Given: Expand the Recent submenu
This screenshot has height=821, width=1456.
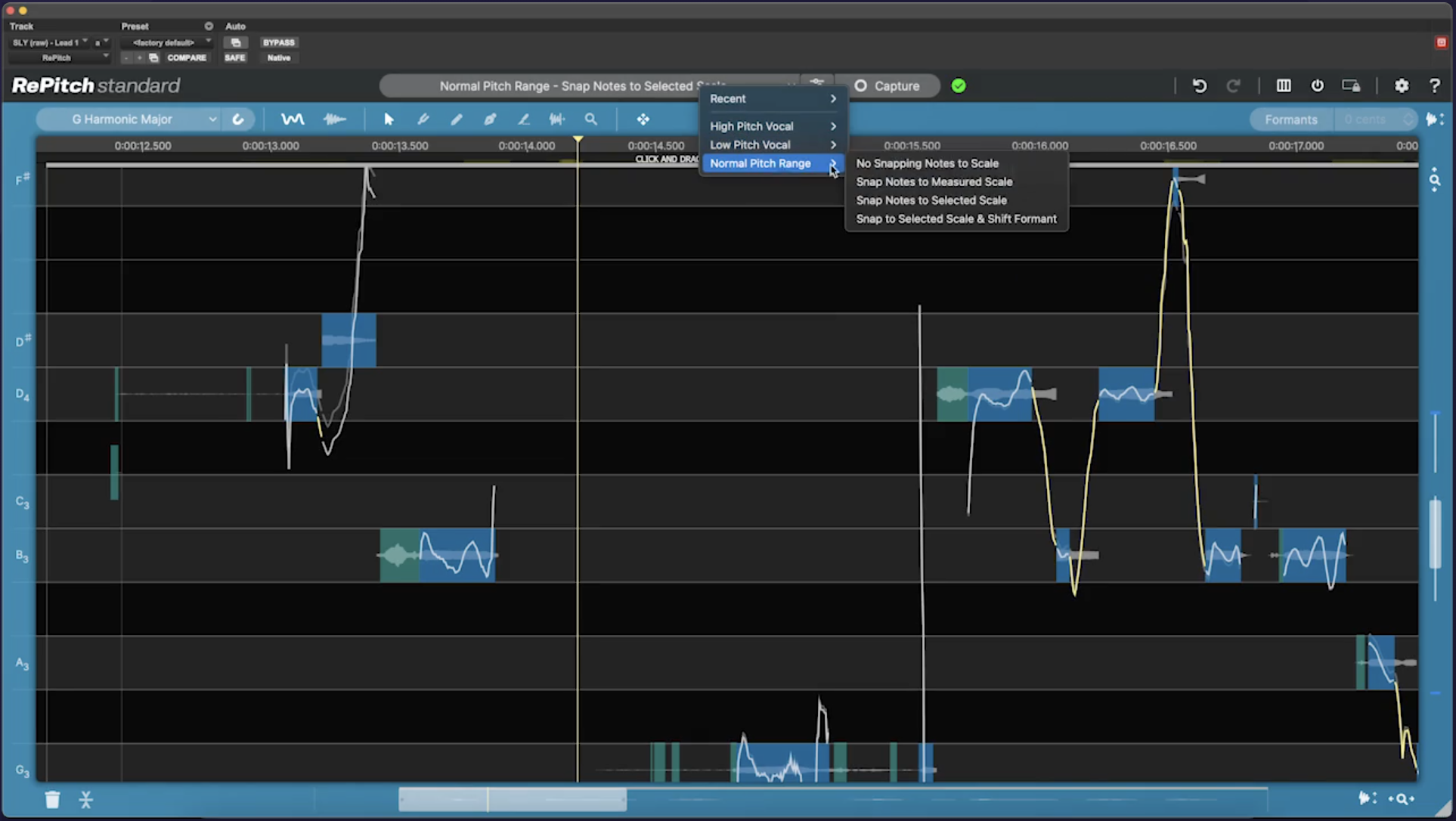Looking at the screenshot, I should (773, 99).
